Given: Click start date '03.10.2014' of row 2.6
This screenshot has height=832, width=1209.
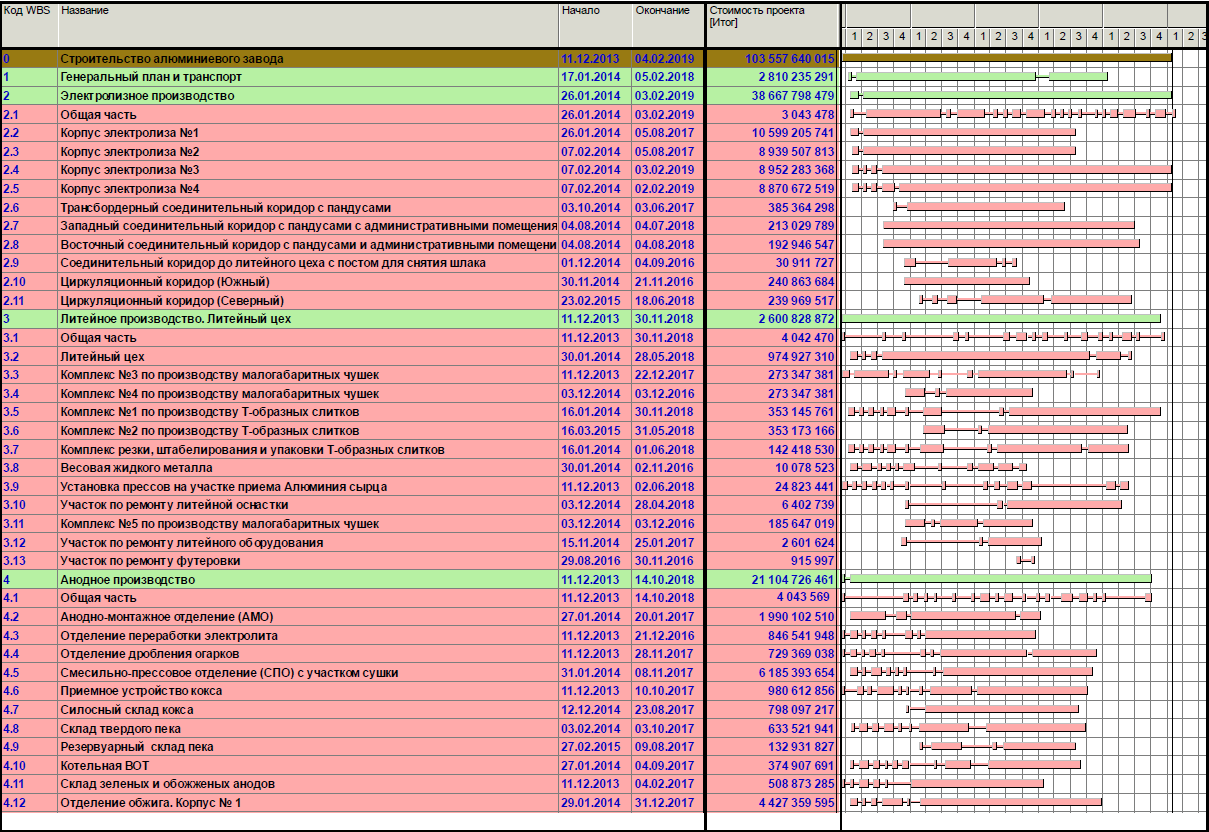Looking at the screenshot, I should [595, 208].
